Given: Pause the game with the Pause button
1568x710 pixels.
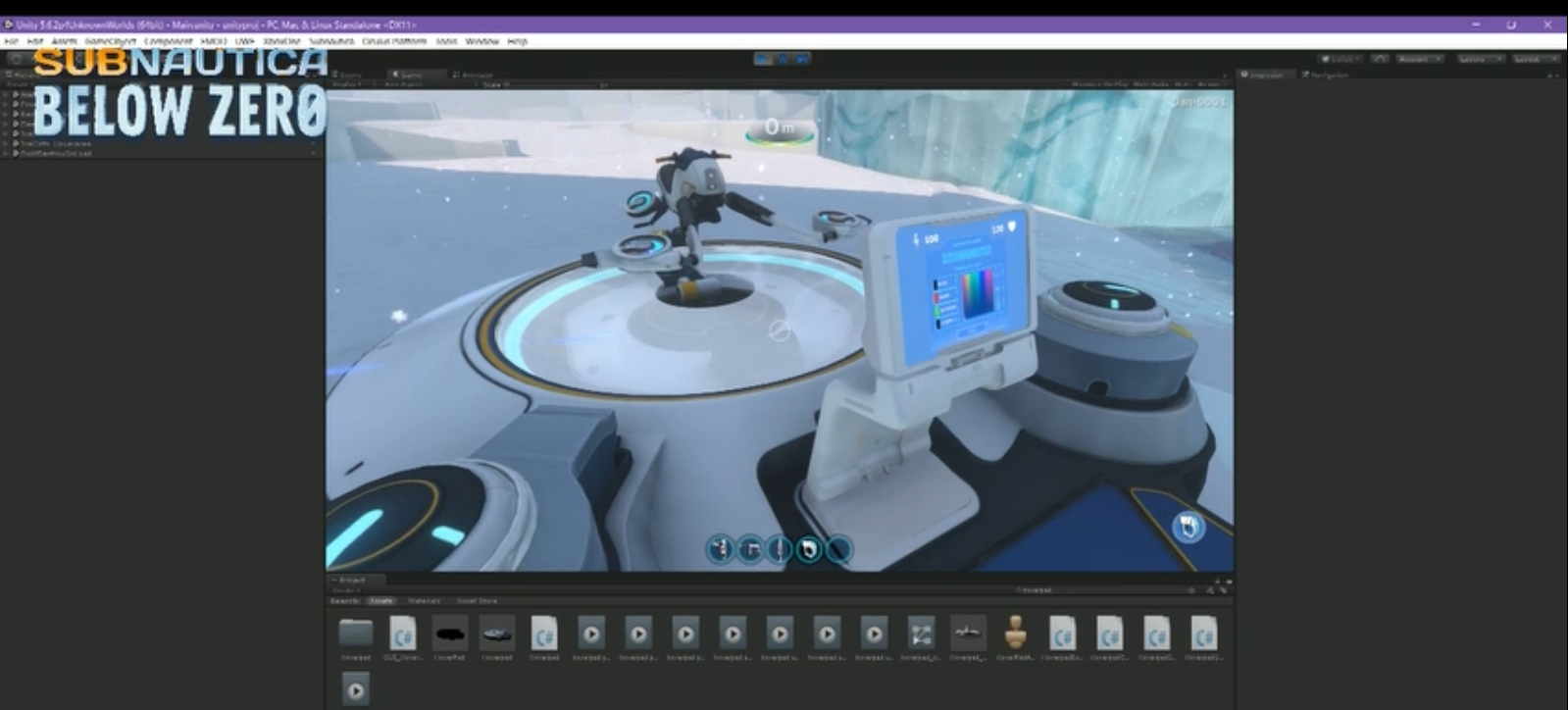Looking at the screenshot, I should [x=784, y=59].
